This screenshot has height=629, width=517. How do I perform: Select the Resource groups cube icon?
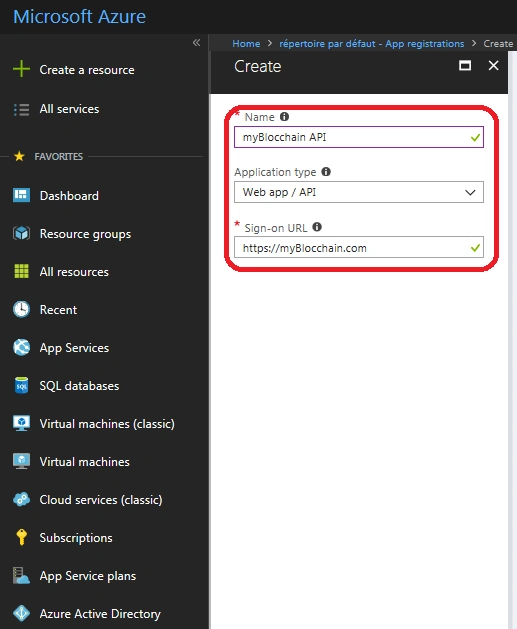tap(21, 233)
